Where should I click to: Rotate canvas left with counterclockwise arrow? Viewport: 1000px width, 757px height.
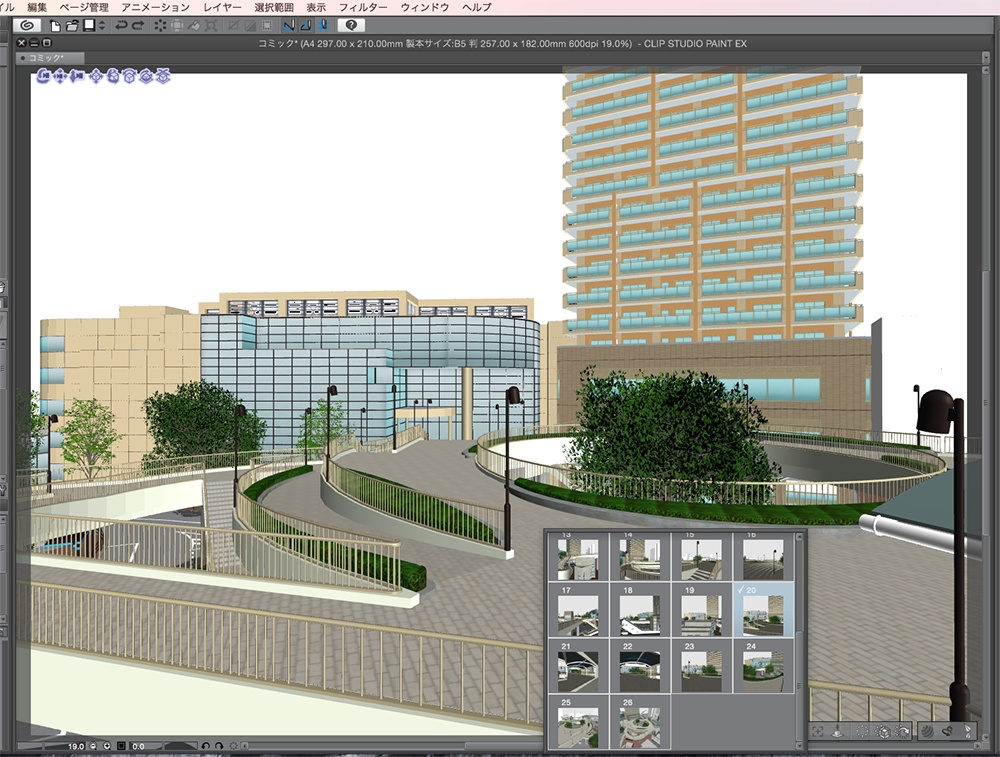pyautogui.click(x=205, y=746)
